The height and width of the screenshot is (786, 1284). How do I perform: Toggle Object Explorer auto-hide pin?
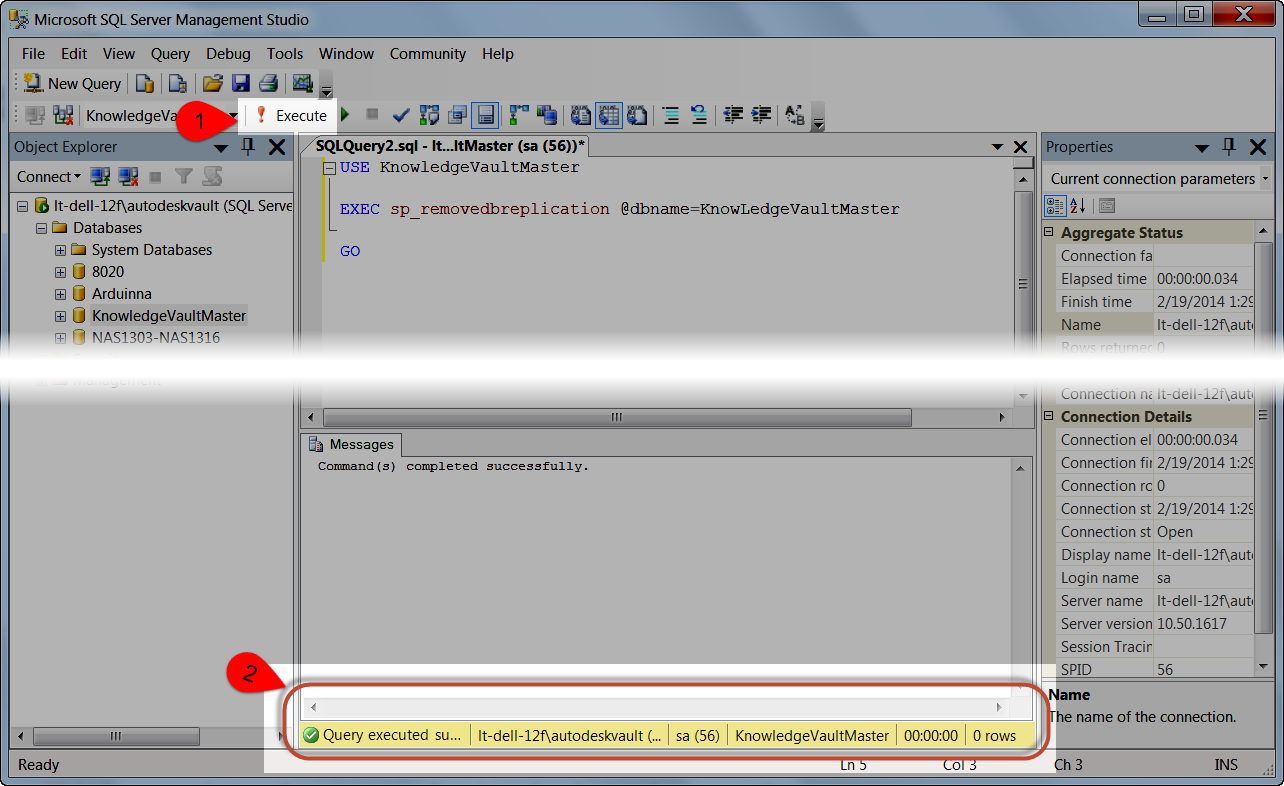(x=249, y=147)
